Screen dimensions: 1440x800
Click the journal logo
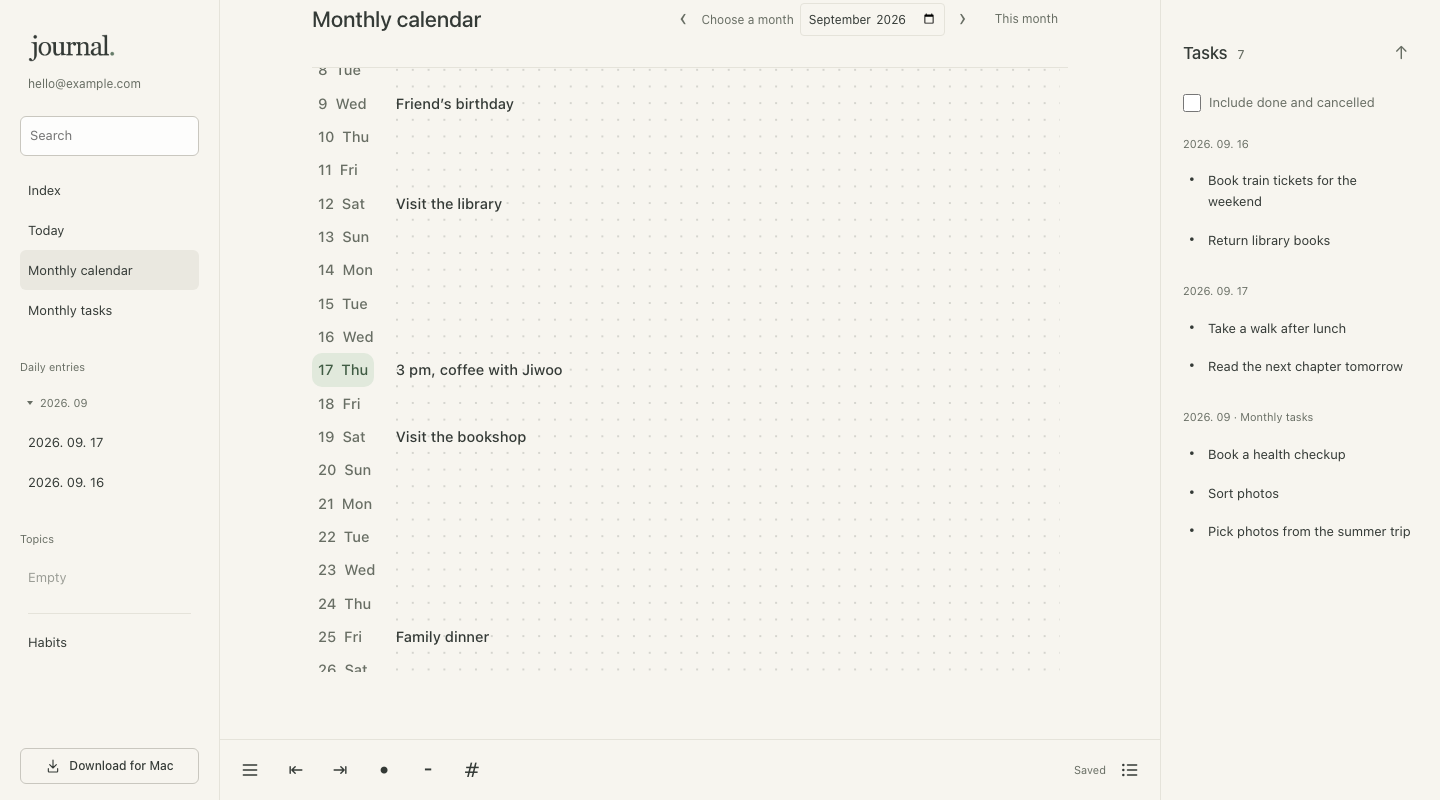(72, 47)
